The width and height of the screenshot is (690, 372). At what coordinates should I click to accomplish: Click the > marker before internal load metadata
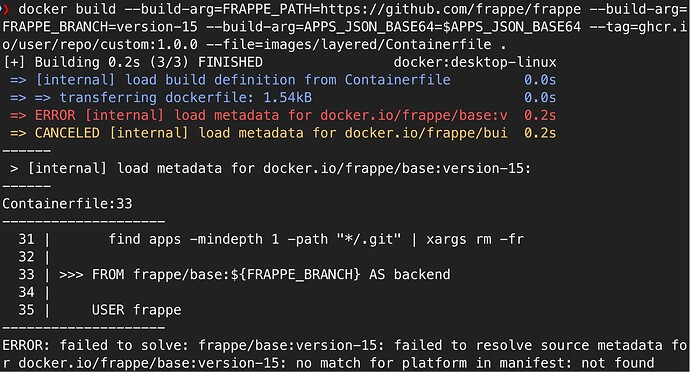click(x=14, y=169)
